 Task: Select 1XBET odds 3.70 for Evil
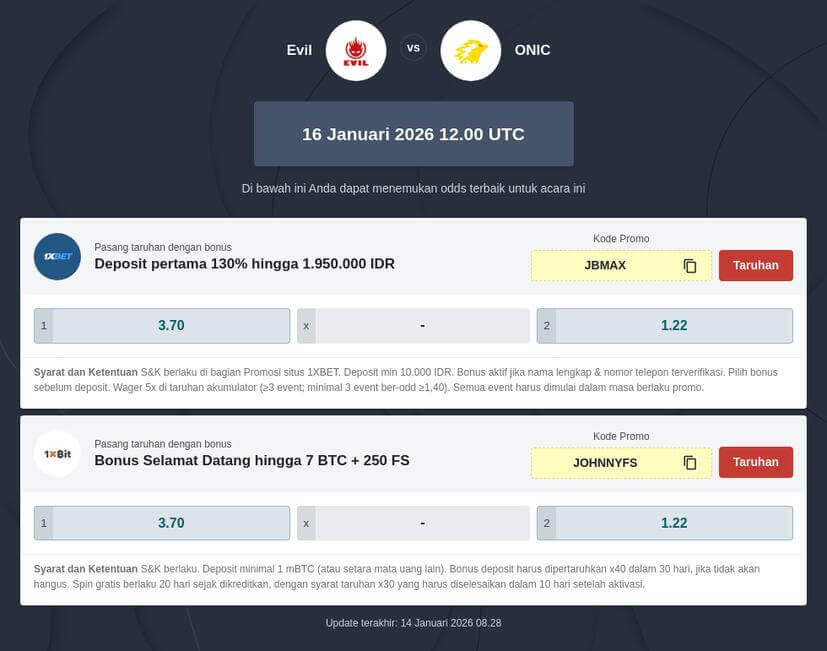click(x=162, y=326)
